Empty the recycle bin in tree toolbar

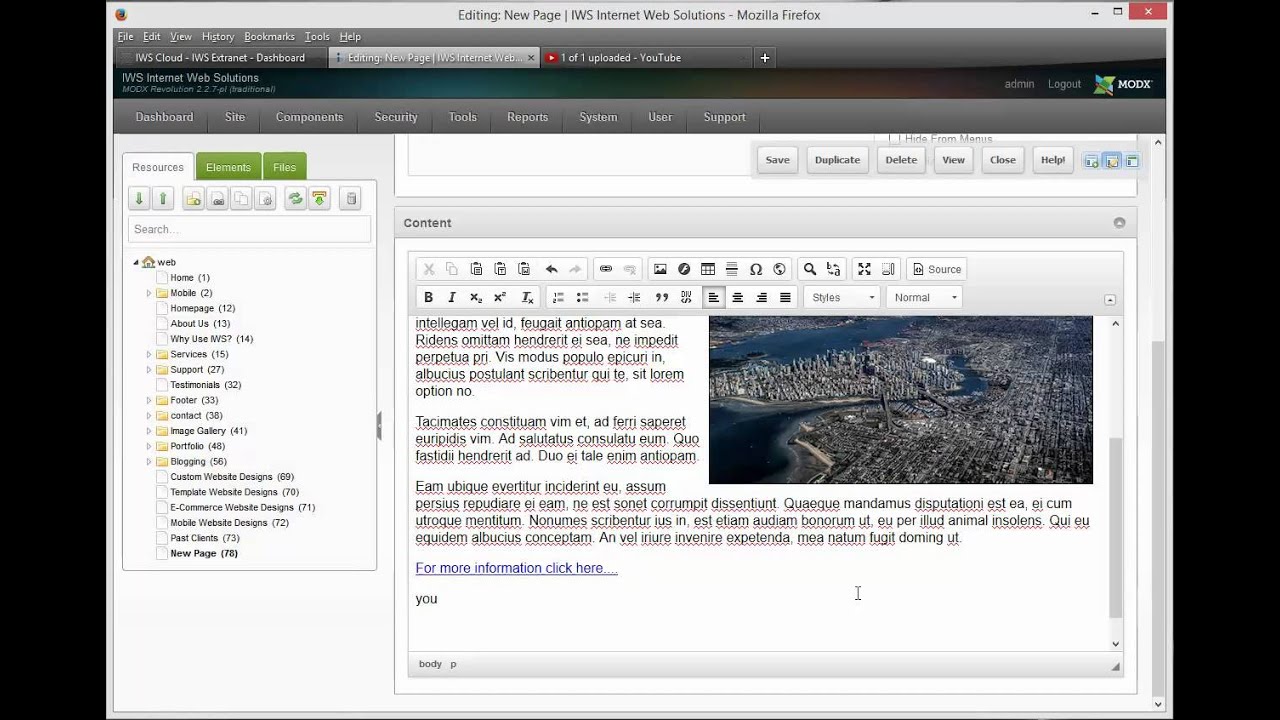[351, 199]
